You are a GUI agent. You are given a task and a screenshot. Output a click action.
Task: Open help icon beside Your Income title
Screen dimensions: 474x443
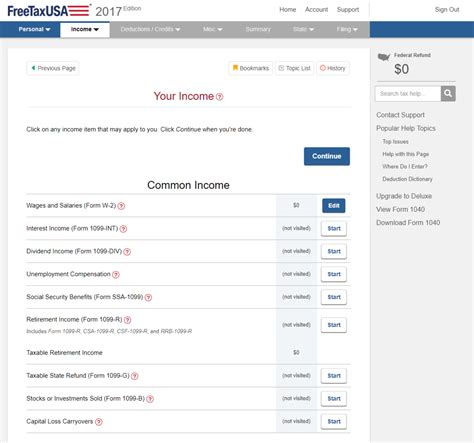(x=219, y=97)
